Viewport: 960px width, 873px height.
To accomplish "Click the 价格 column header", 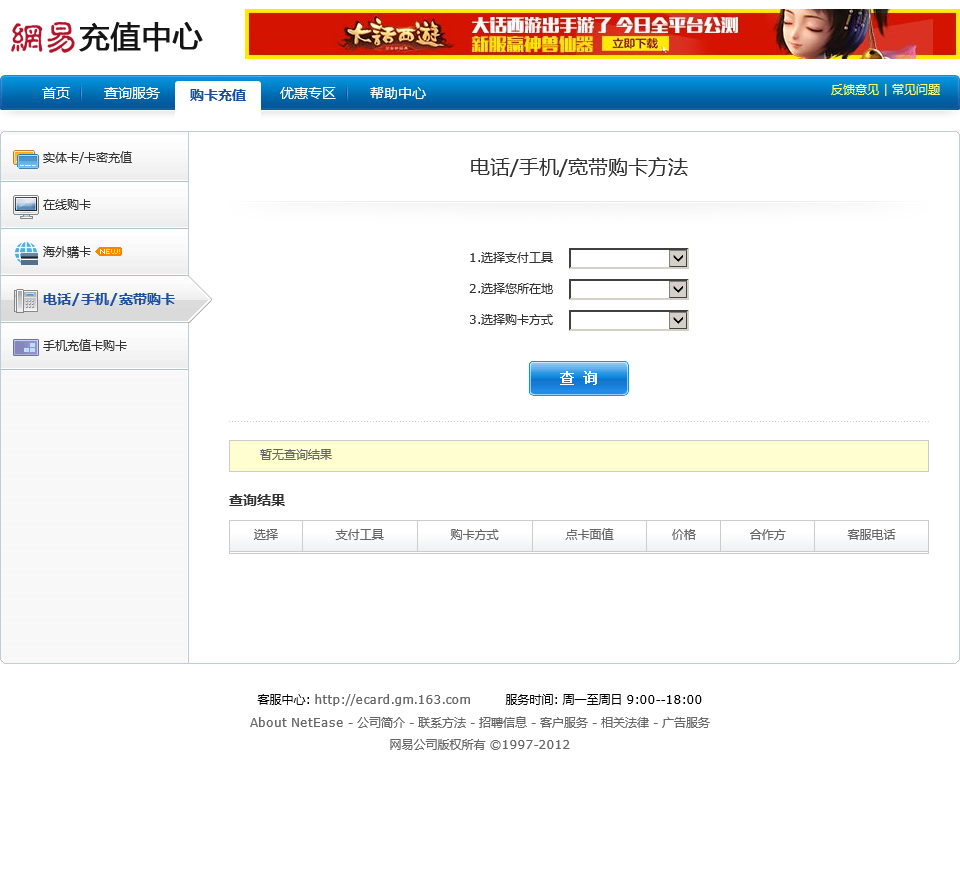I will (x=684, y=535).
